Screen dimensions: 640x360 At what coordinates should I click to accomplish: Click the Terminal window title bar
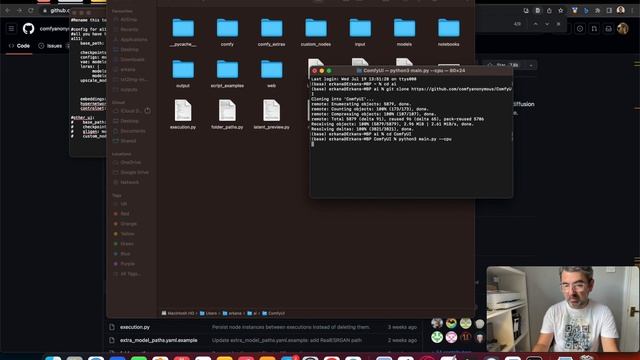411,71
